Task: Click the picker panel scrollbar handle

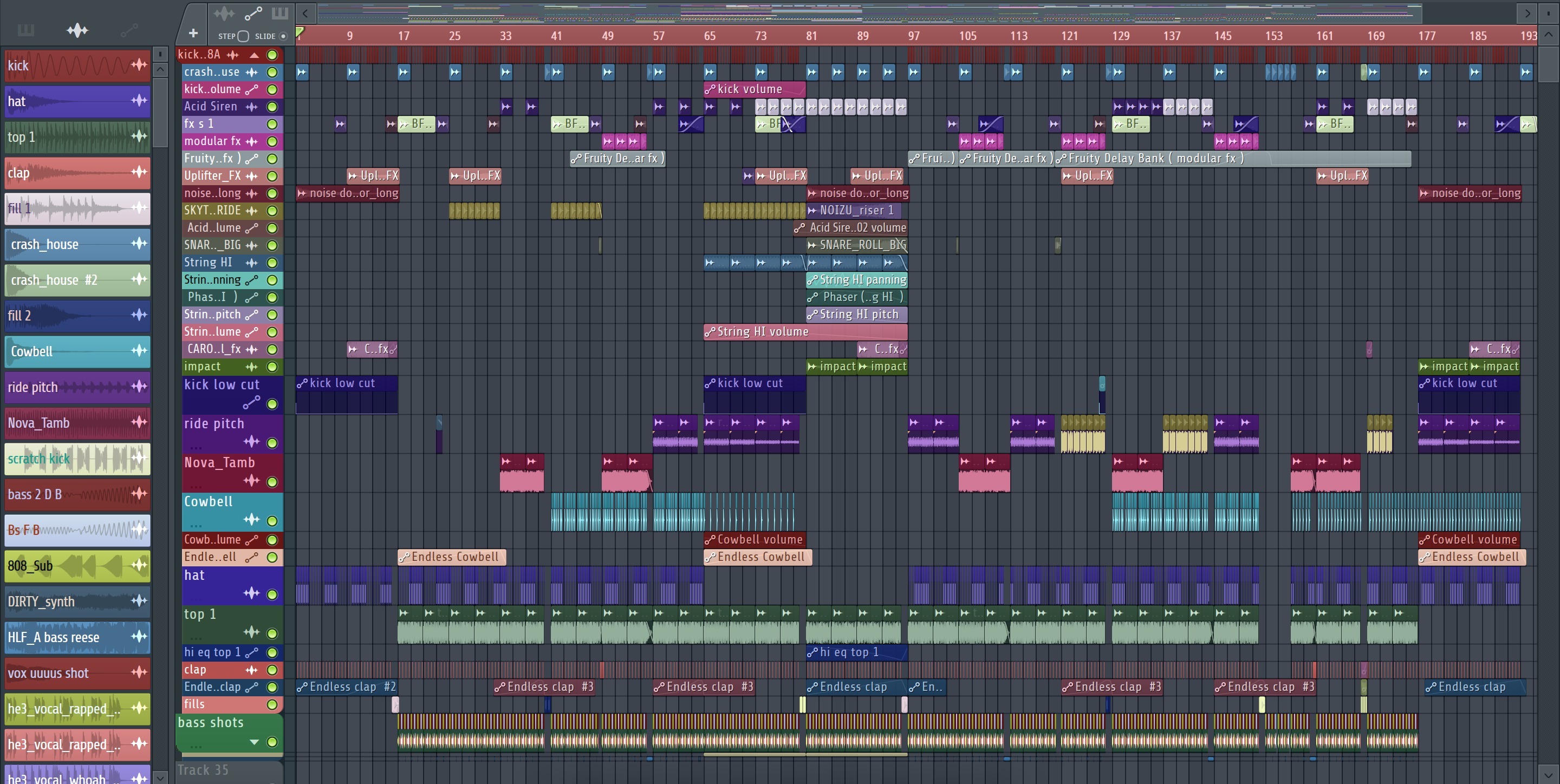Action: [x=160, y=112]
